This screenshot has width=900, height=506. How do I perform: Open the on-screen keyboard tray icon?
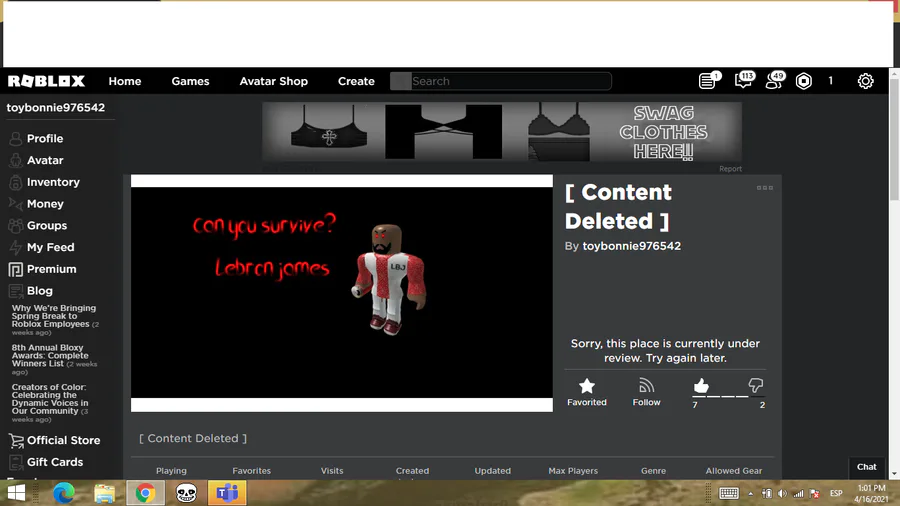click(728, 493)
